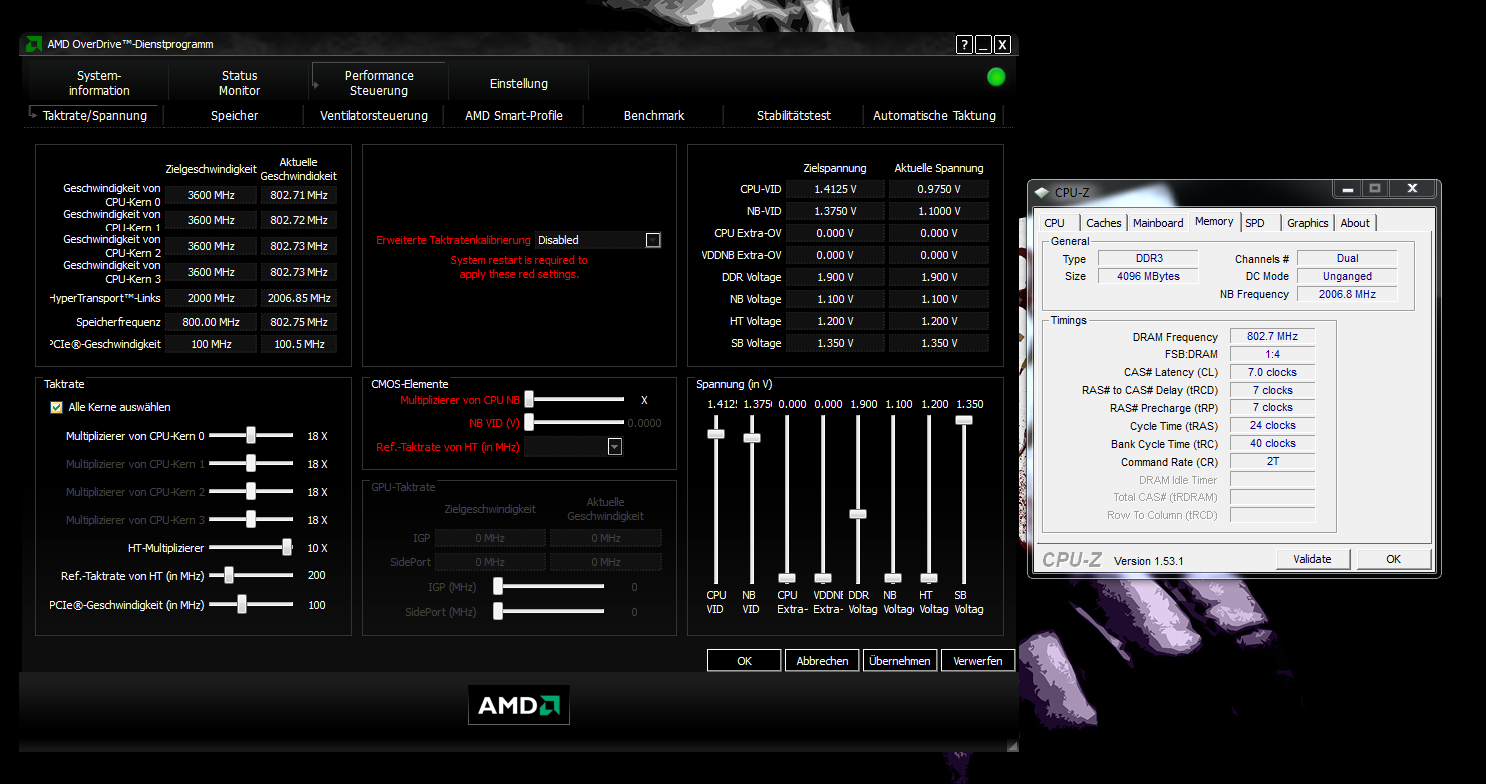Click the HT-Multiplizierer slider handle
This screenshot has width=1486, height=784.
287,547
